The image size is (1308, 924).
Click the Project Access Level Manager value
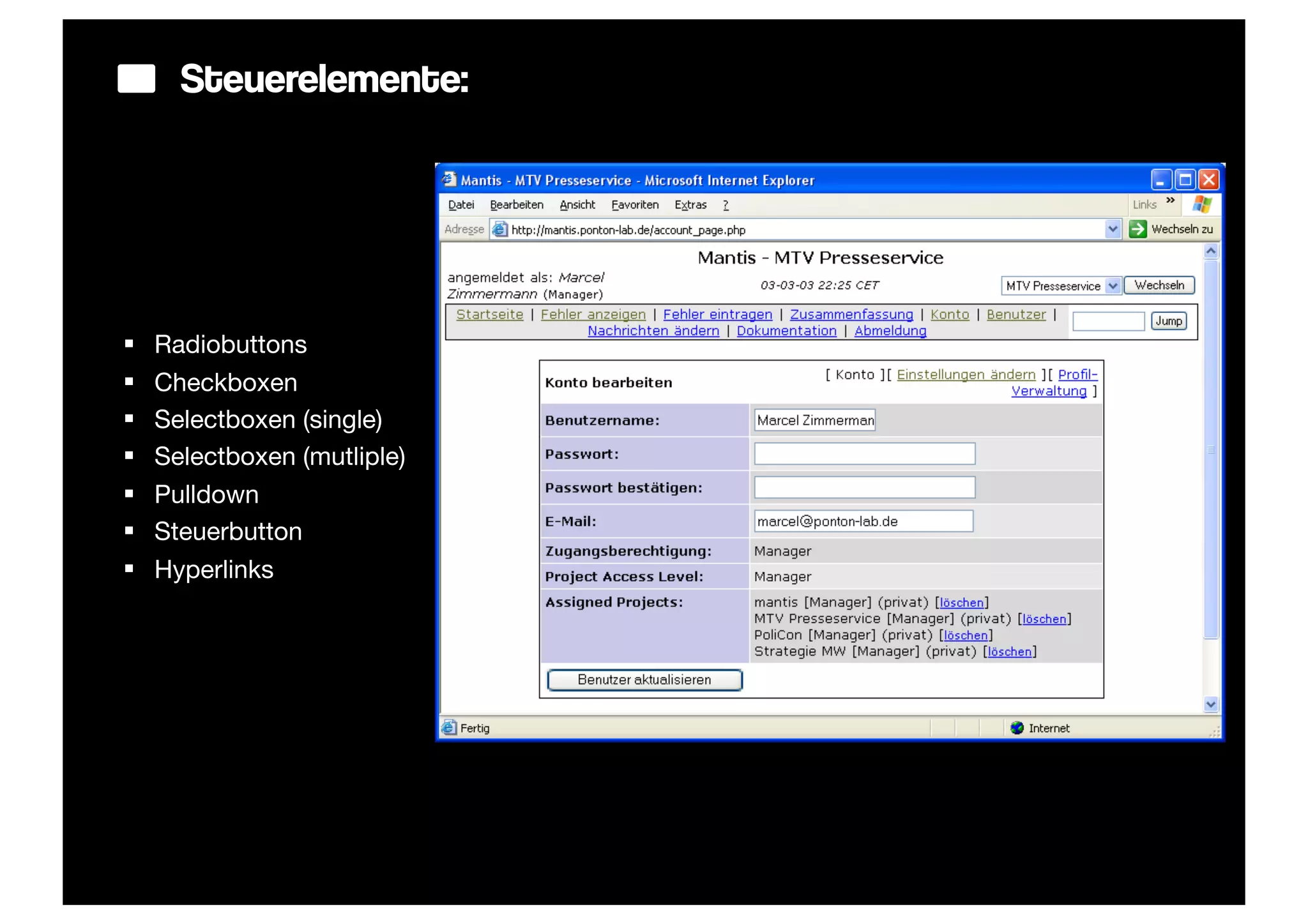pyautogui.click(x=782, y=577)
